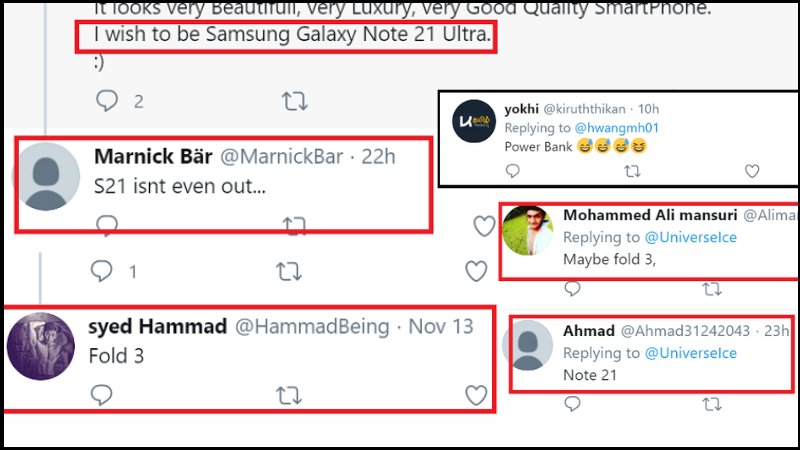Viewport: 800px width, 450px height.
Task: Reply to Ahmad's "Note 21" tweet
Action: [x=572, y=404]
